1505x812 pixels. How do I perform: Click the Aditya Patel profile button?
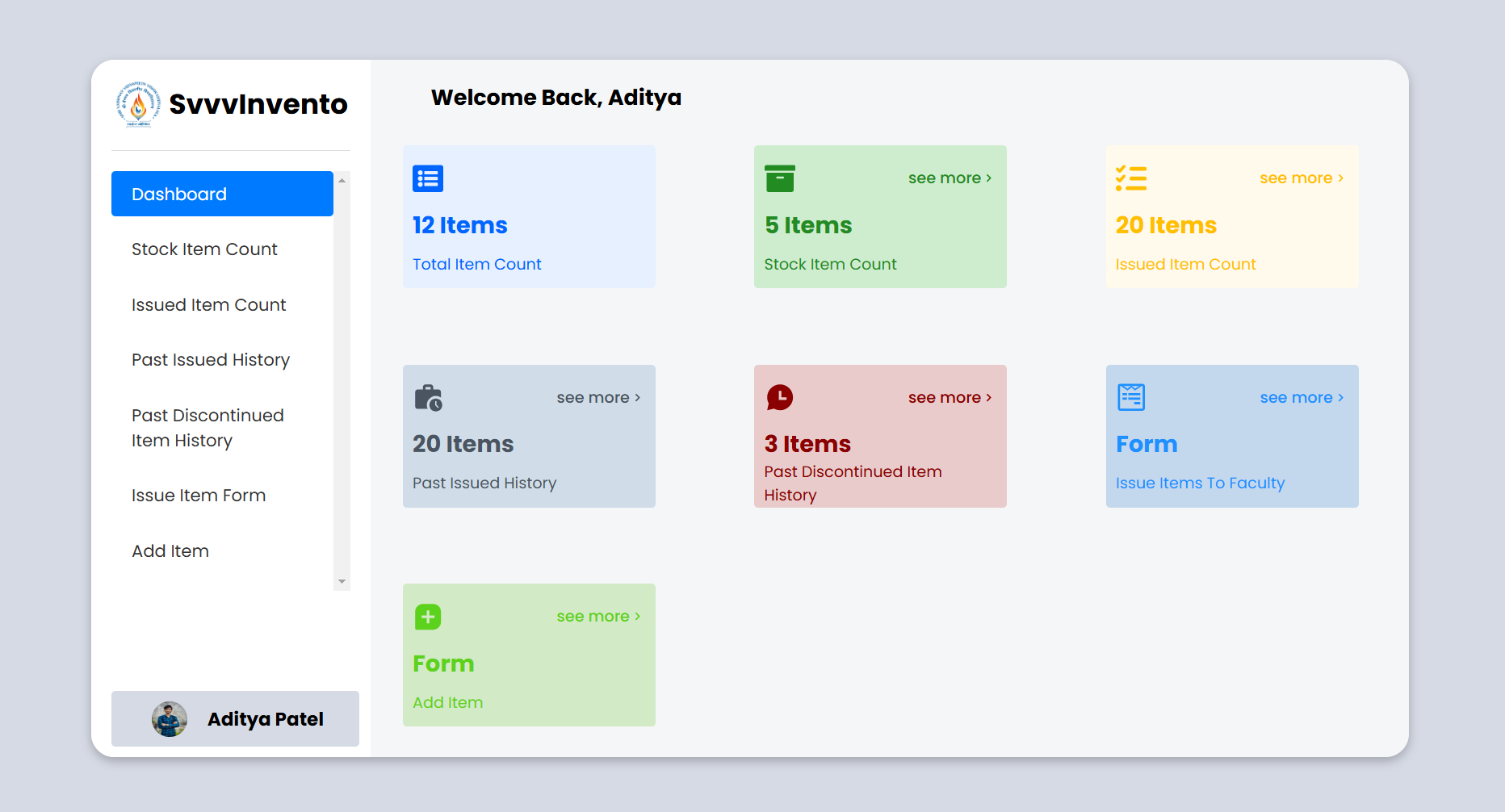[235, 718]
